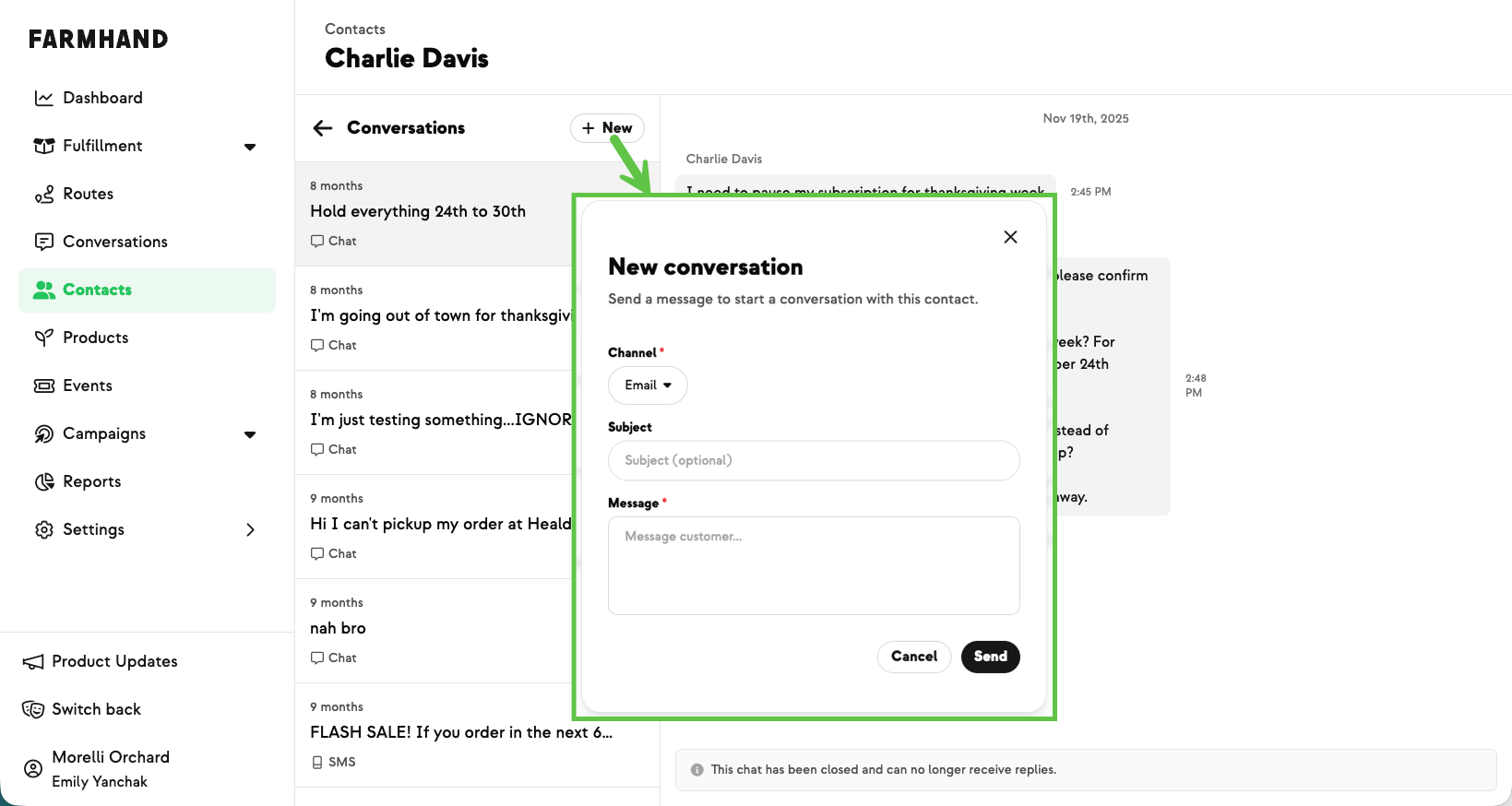Click the + New conversation button

607,128
